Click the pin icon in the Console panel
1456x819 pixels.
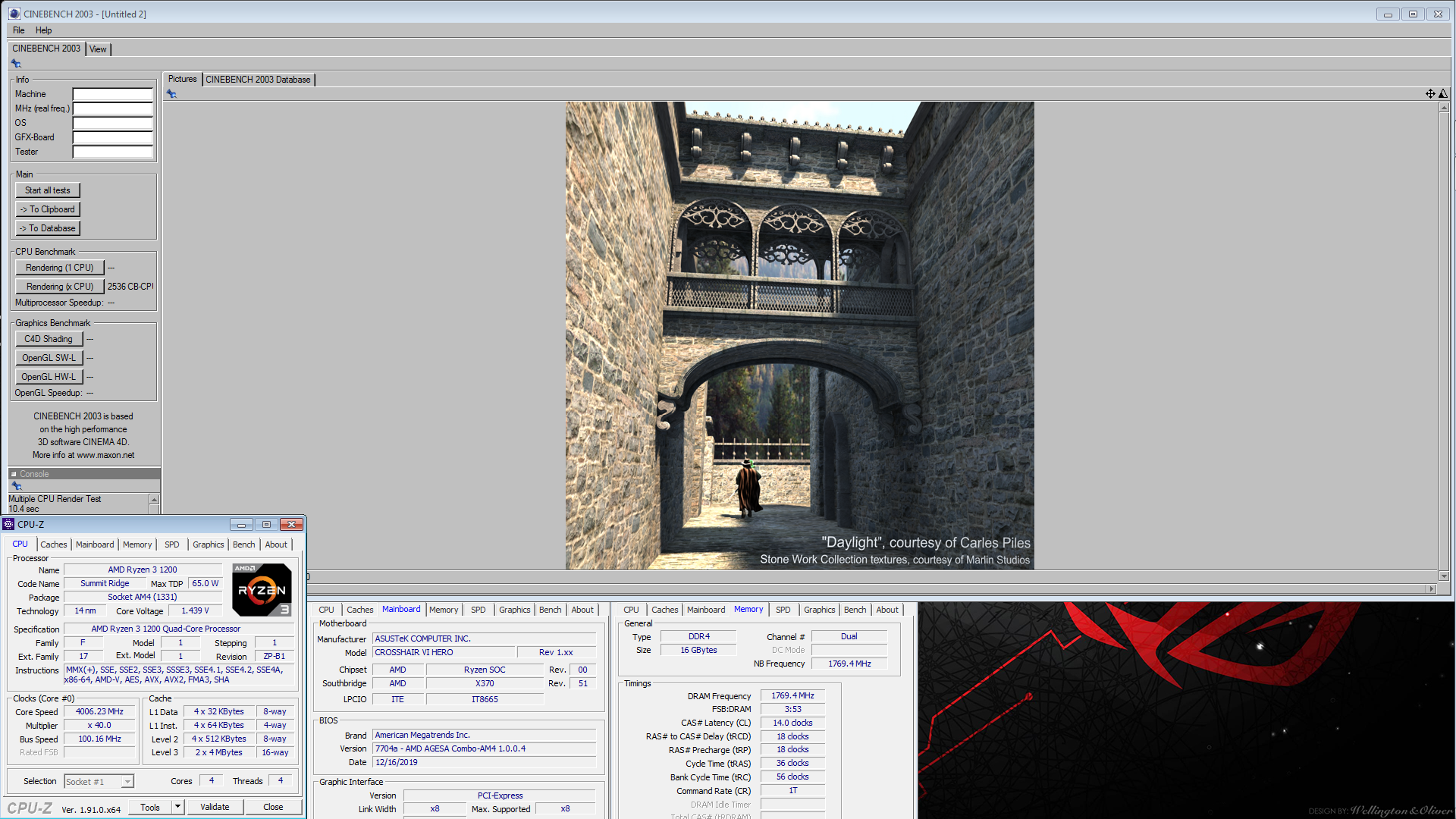point(16,486)
